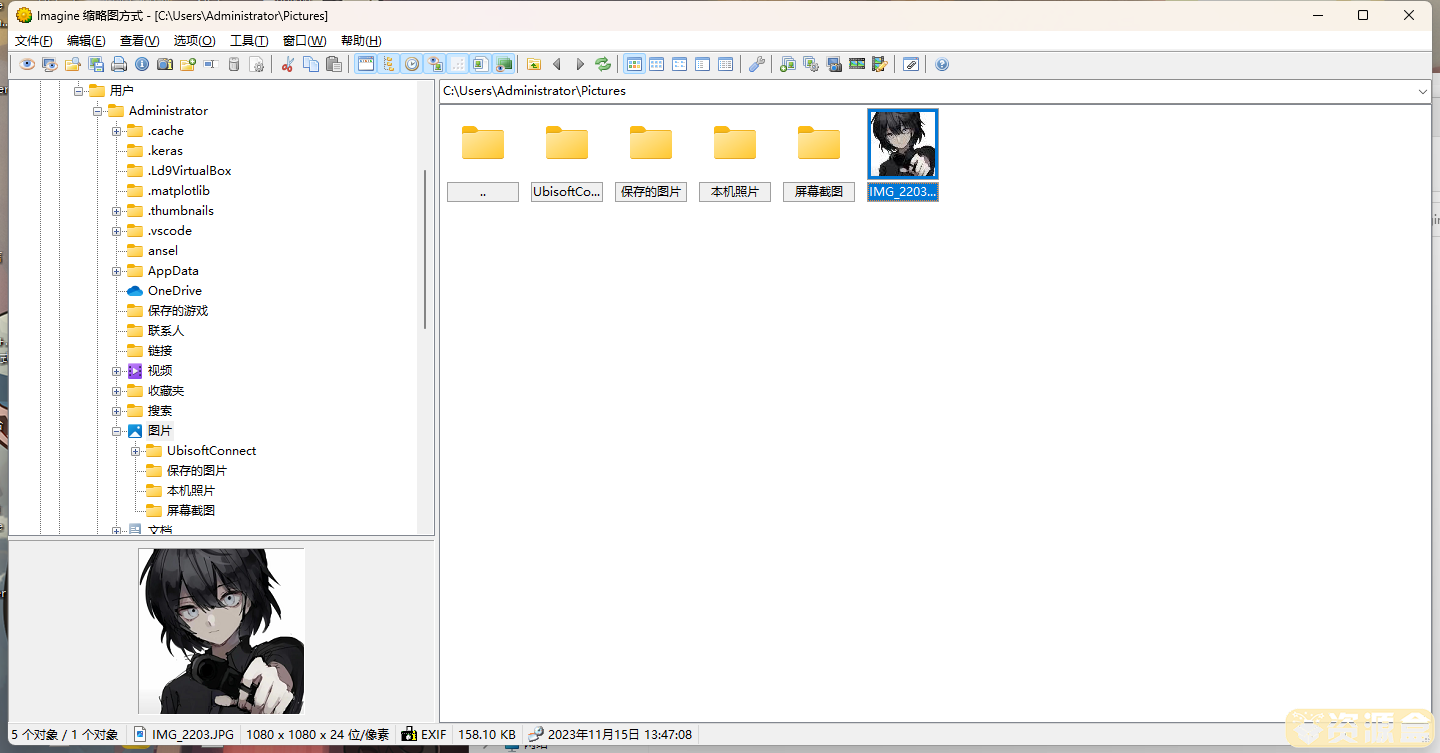Screen dimensions: 1440x753
Task: Toggle the eye-with-picture preview button
Action: pos(435,64)
